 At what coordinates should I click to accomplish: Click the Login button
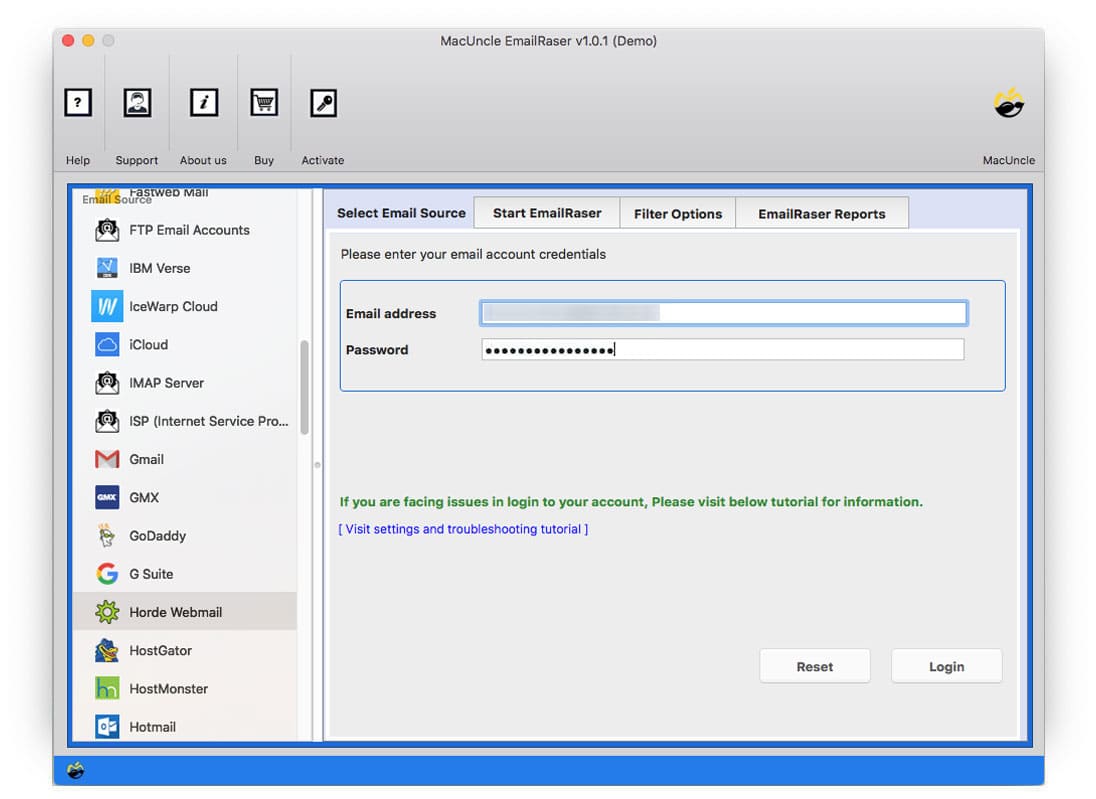point(945,665)
